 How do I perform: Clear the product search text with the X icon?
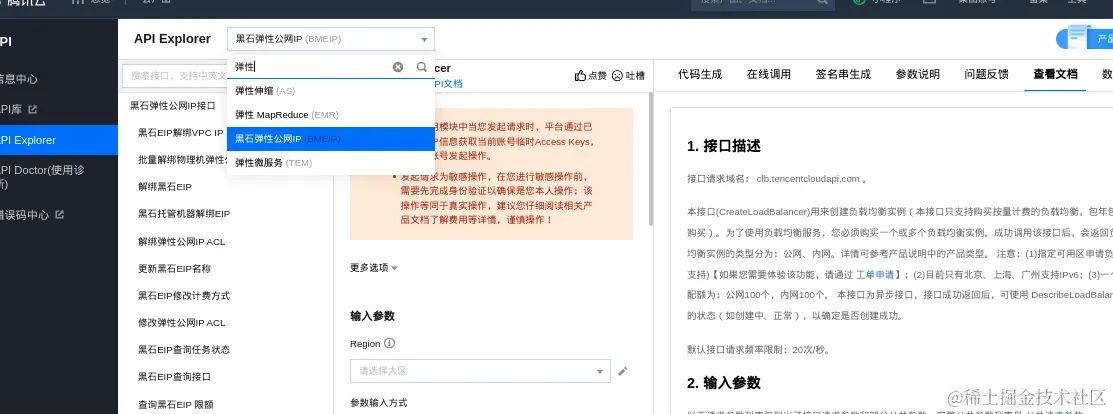398,67
